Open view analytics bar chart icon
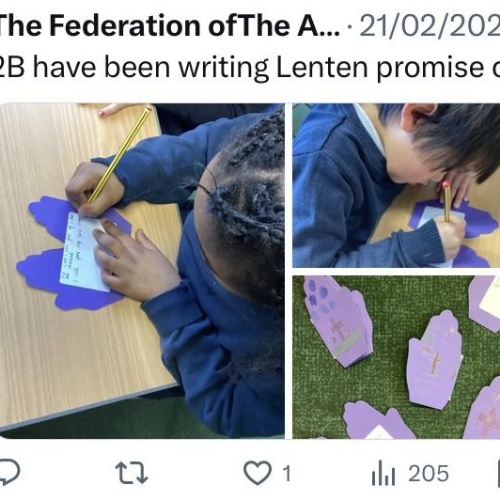The height and width of the screenshot is (500, 500). point(383,473)
